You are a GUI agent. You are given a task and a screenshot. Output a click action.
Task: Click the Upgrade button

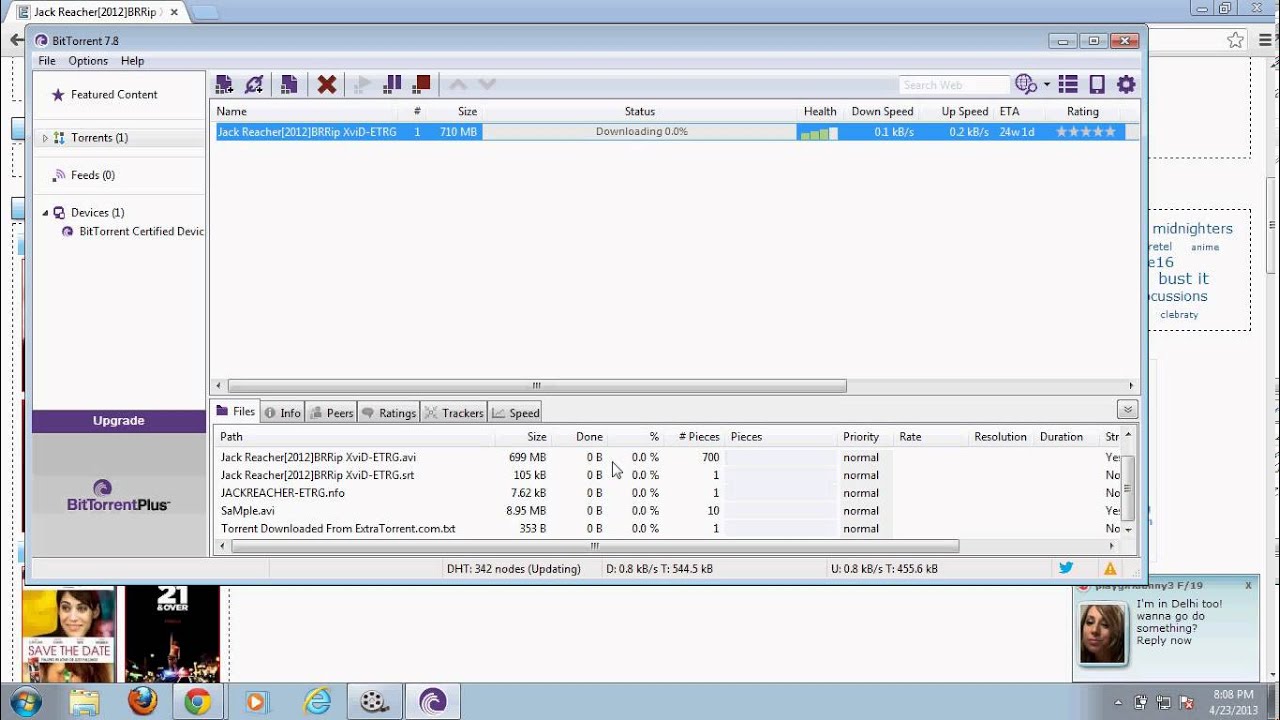(x=119, y=421)
